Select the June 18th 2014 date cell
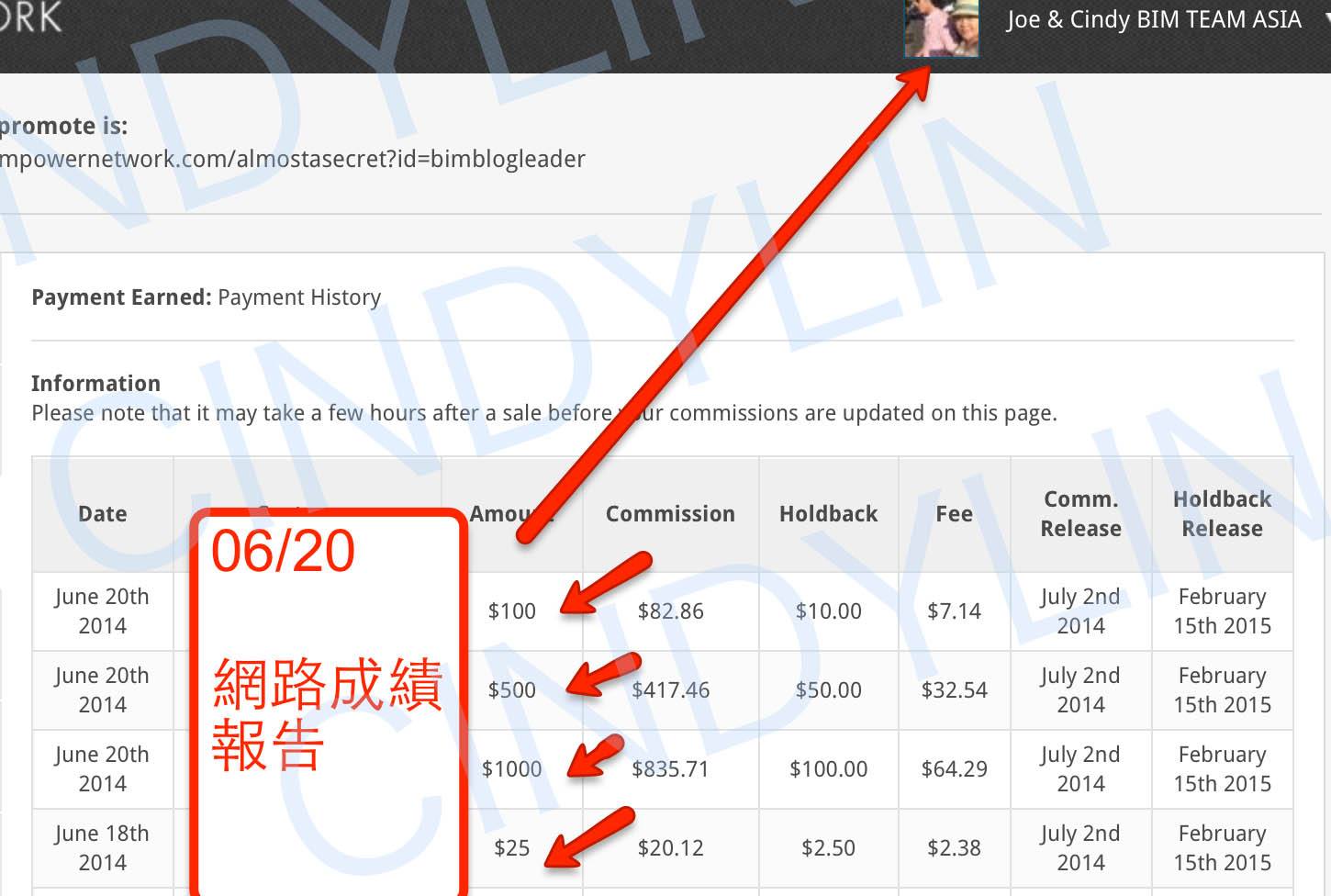This screenshot has width=1331, height=896. (102, 847)
